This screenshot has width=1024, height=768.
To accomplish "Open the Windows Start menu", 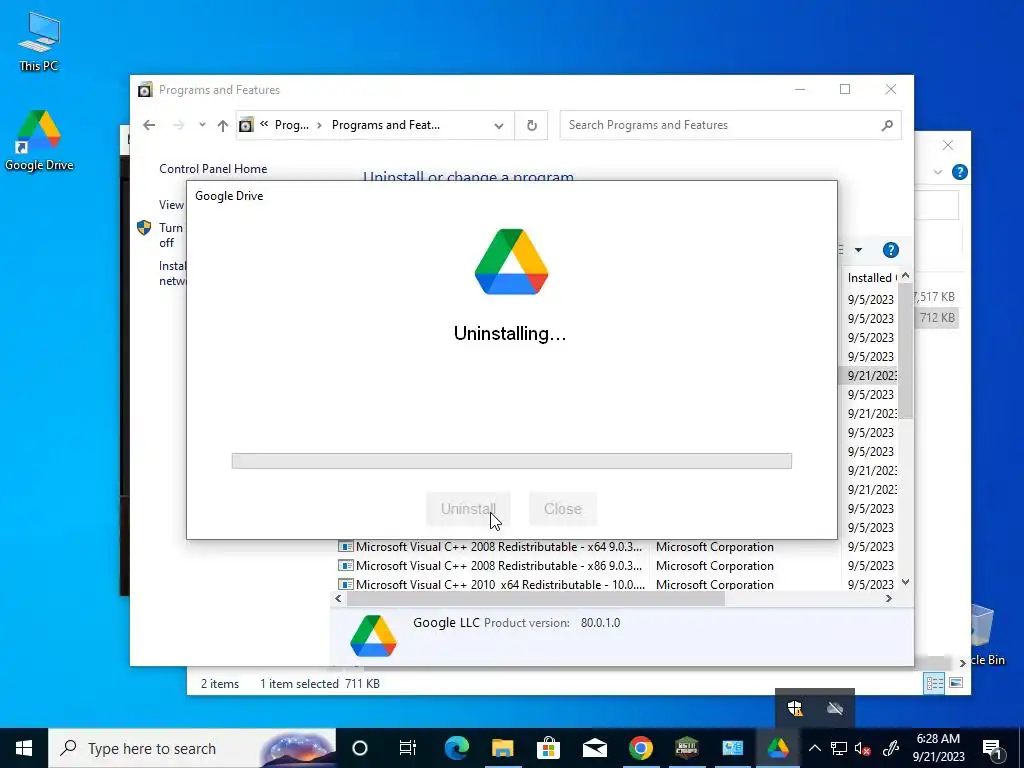I will coord(24,748).
